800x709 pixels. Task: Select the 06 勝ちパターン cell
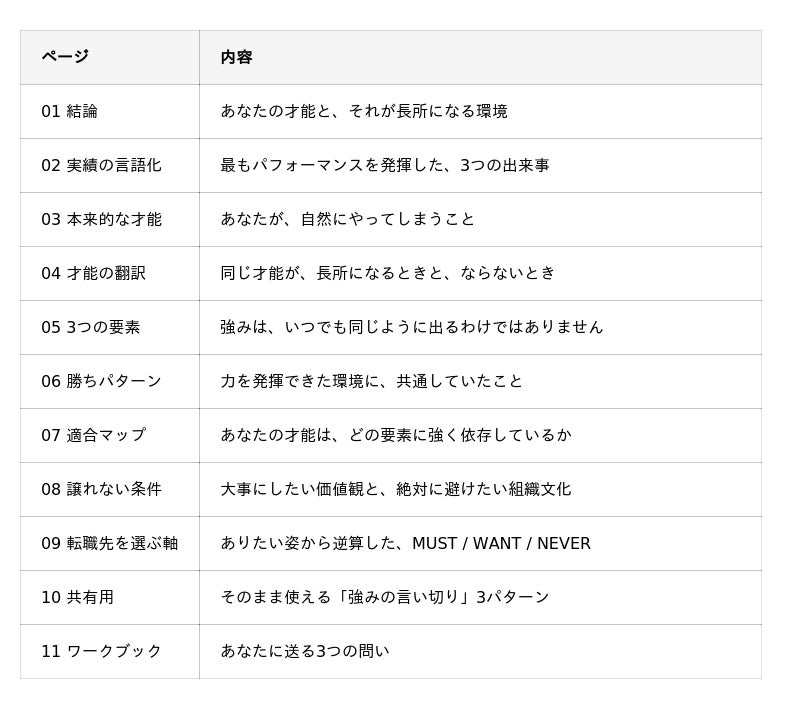(x=110, y=382)
